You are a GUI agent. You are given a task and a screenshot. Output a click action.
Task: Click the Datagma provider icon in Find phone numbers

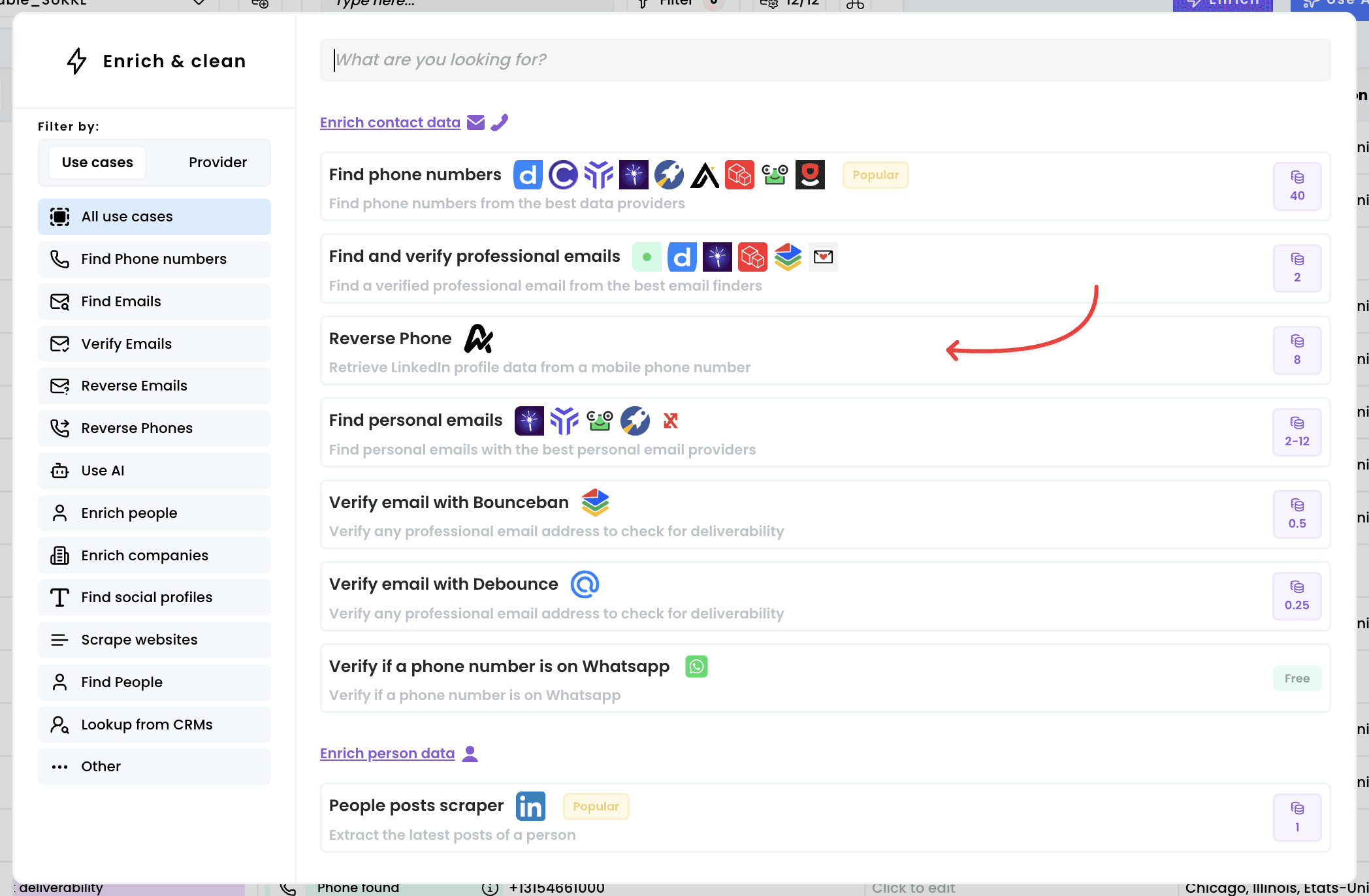pos(528,175)
